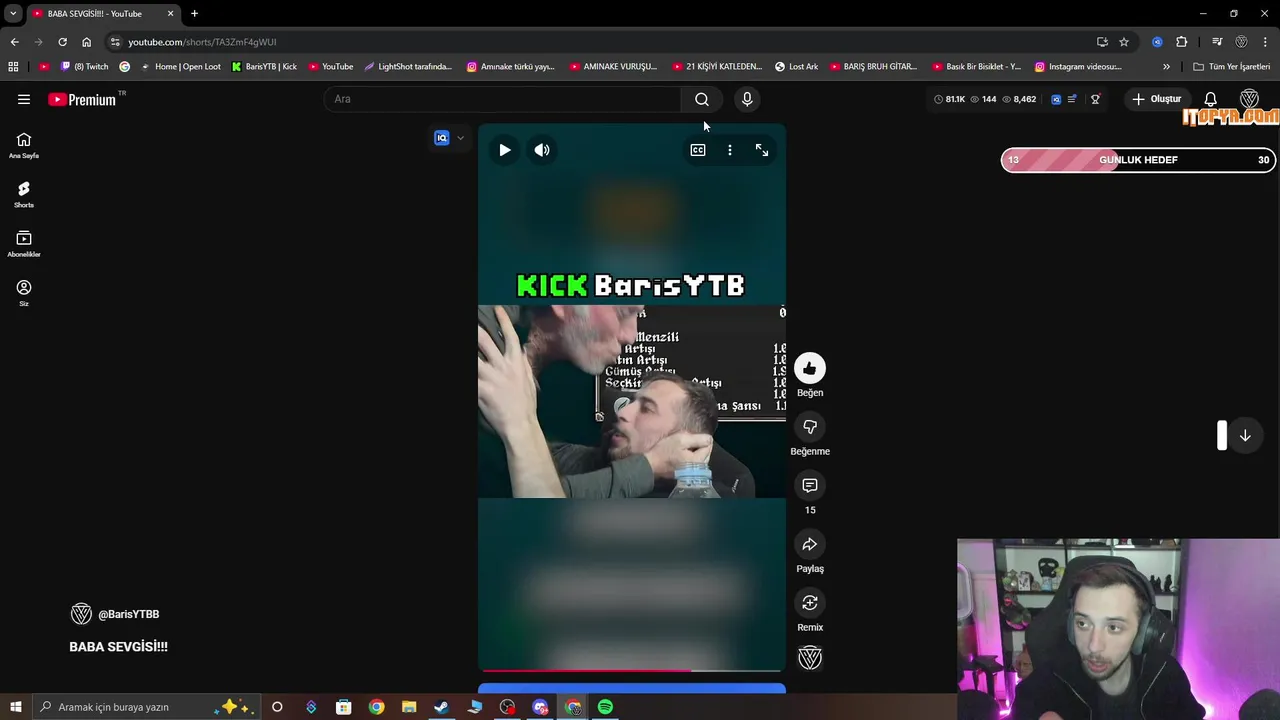Share the Short via Paylaş
Image resolution: width=1280 pixels, height=720 pixels.
click(810, 544)
